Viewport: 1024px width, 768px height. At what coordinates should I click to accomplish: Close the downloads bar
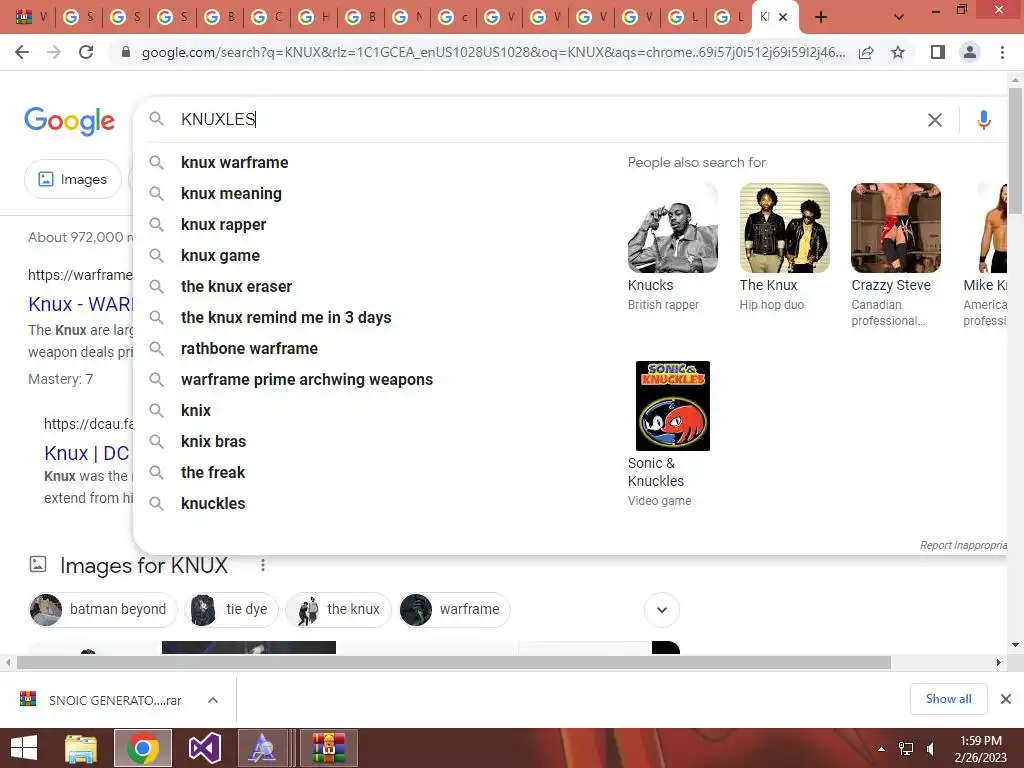pos(1006,699)
